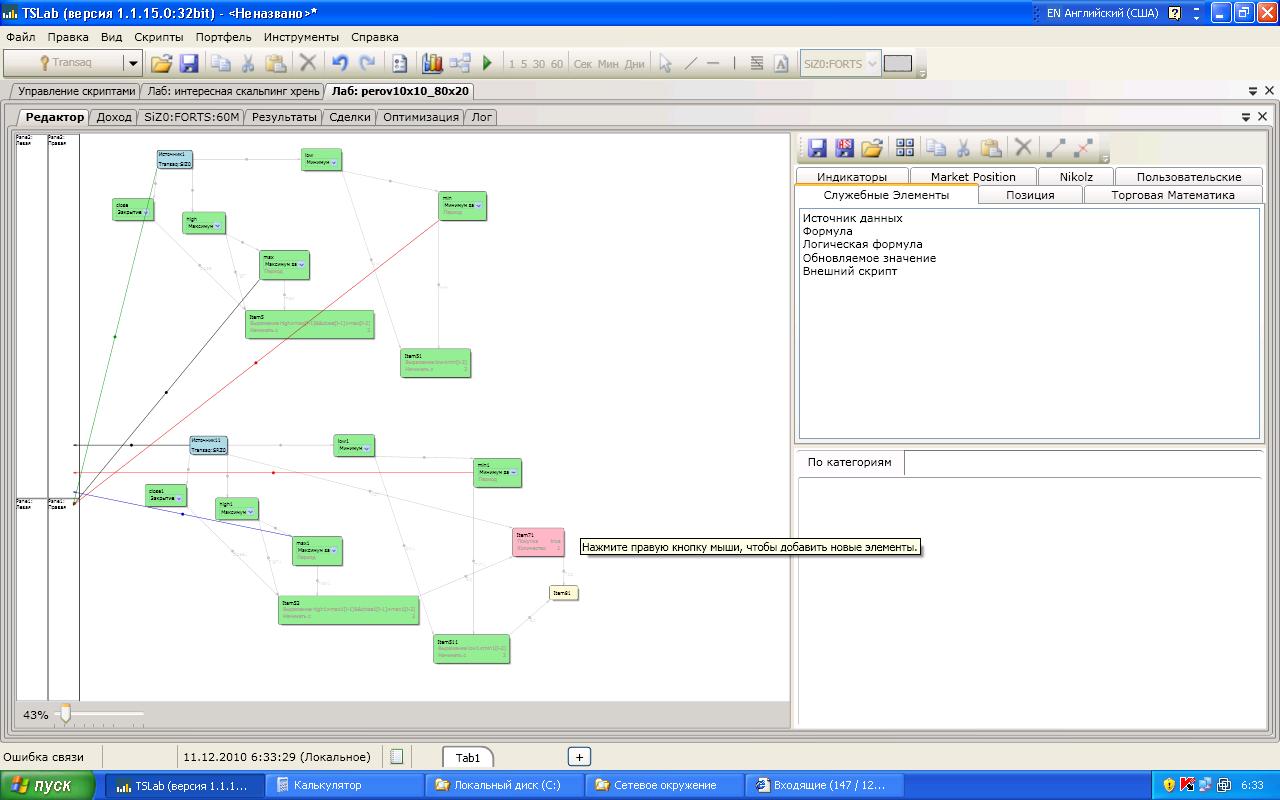Select Логическая формула in the elements list
Viewport: 1280px width, 800px height.
pos(862,244)
